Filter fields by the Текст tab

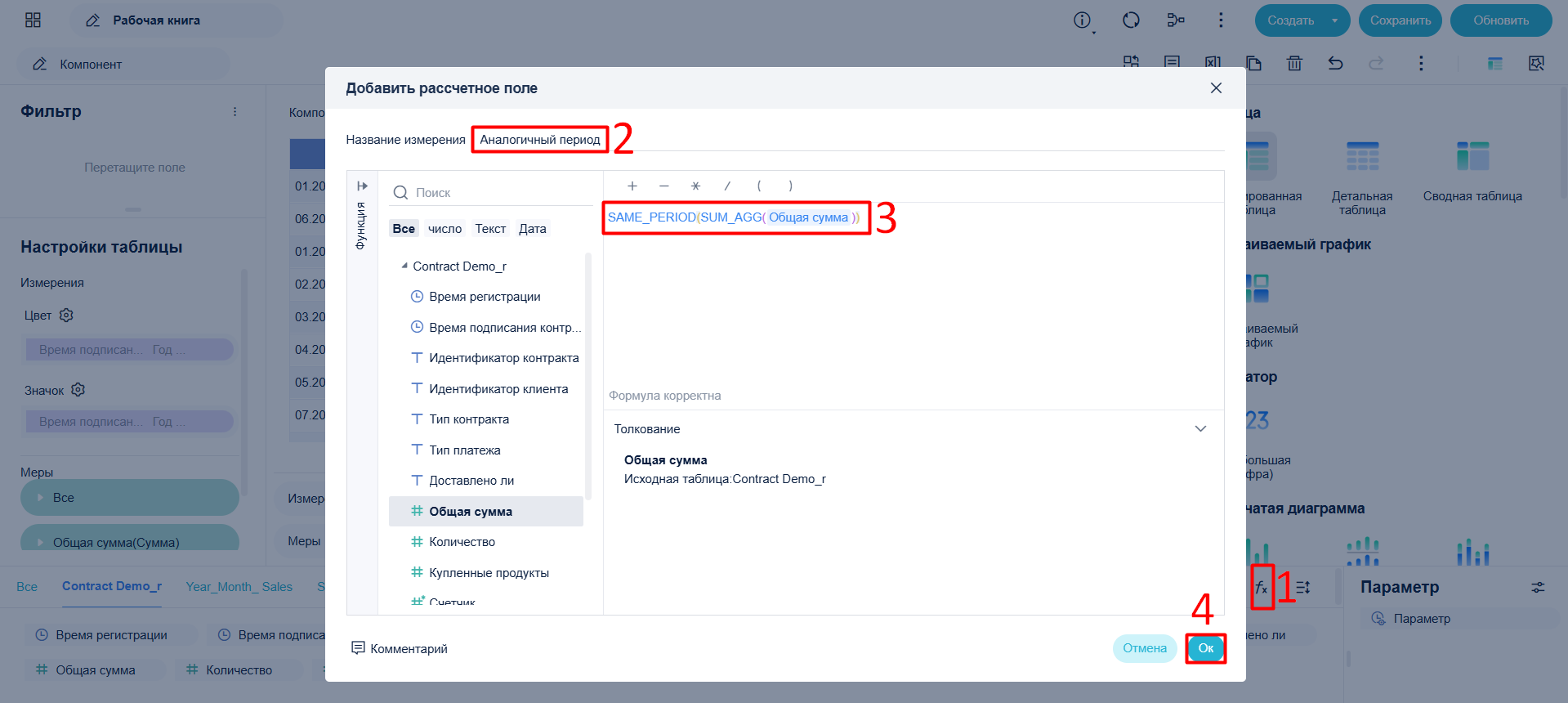pyautogui.click(x=490, y=229)
